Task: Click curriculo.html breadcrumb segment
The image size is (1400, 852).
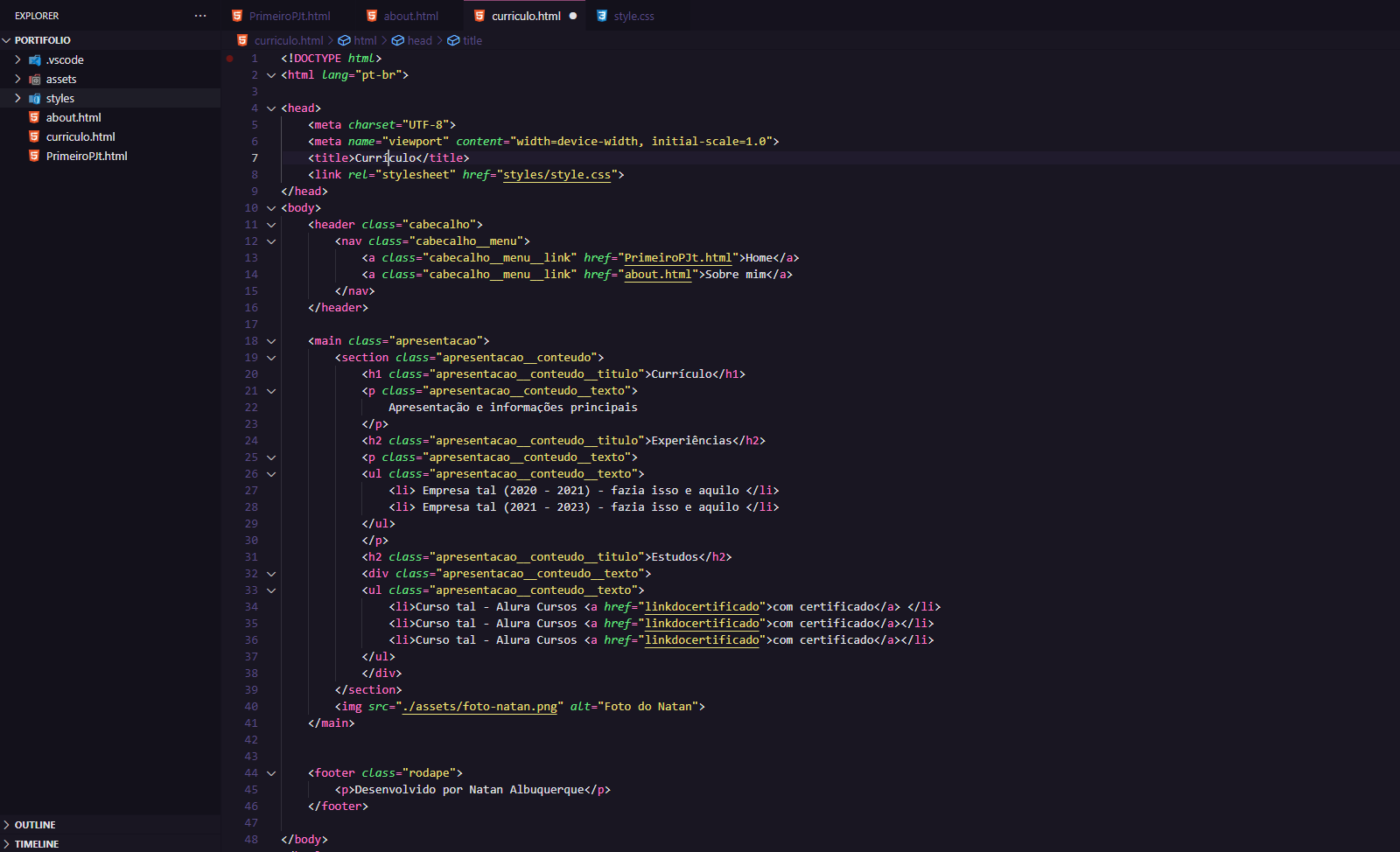Action: click(289, 40)
